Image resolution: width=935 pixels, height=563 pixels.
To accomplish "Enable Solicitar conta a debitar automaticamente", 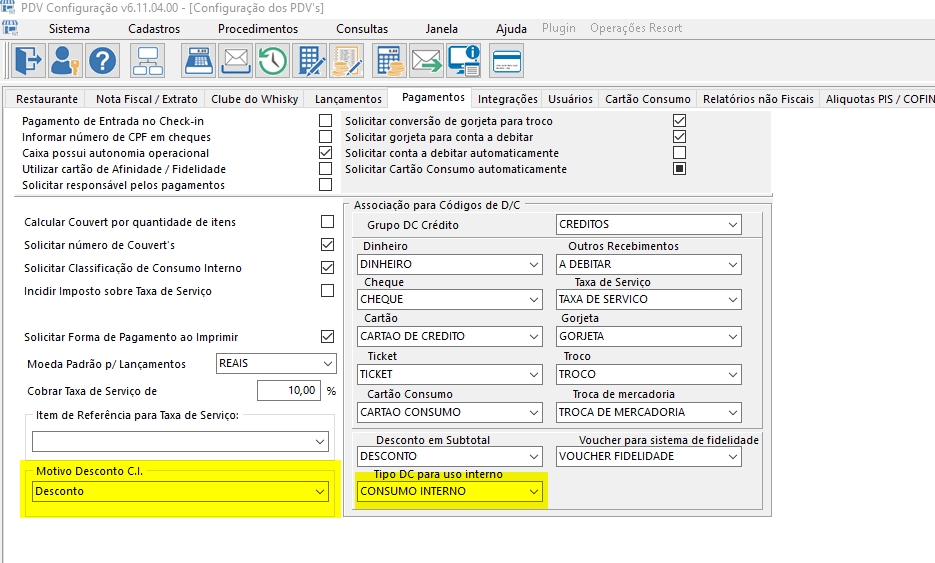I will [x=679, y=153].
